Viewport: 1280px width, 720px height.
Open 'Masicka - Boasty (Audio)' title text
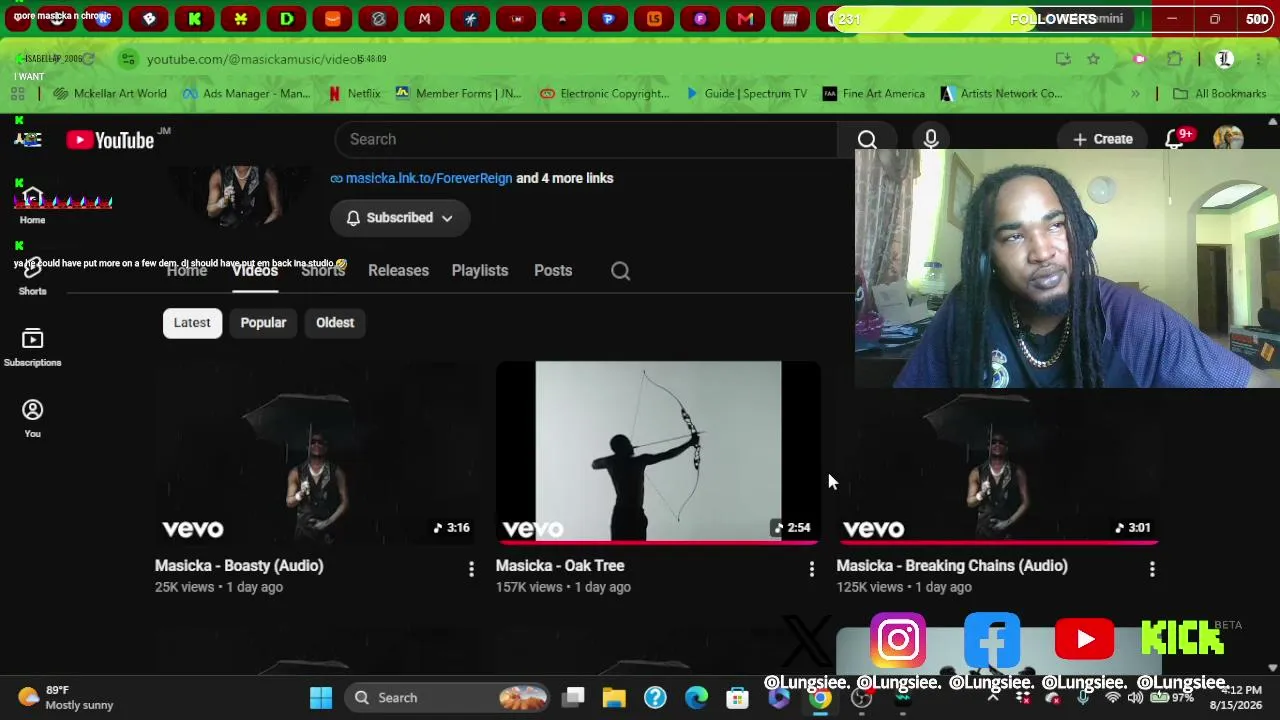coord(239,566)
